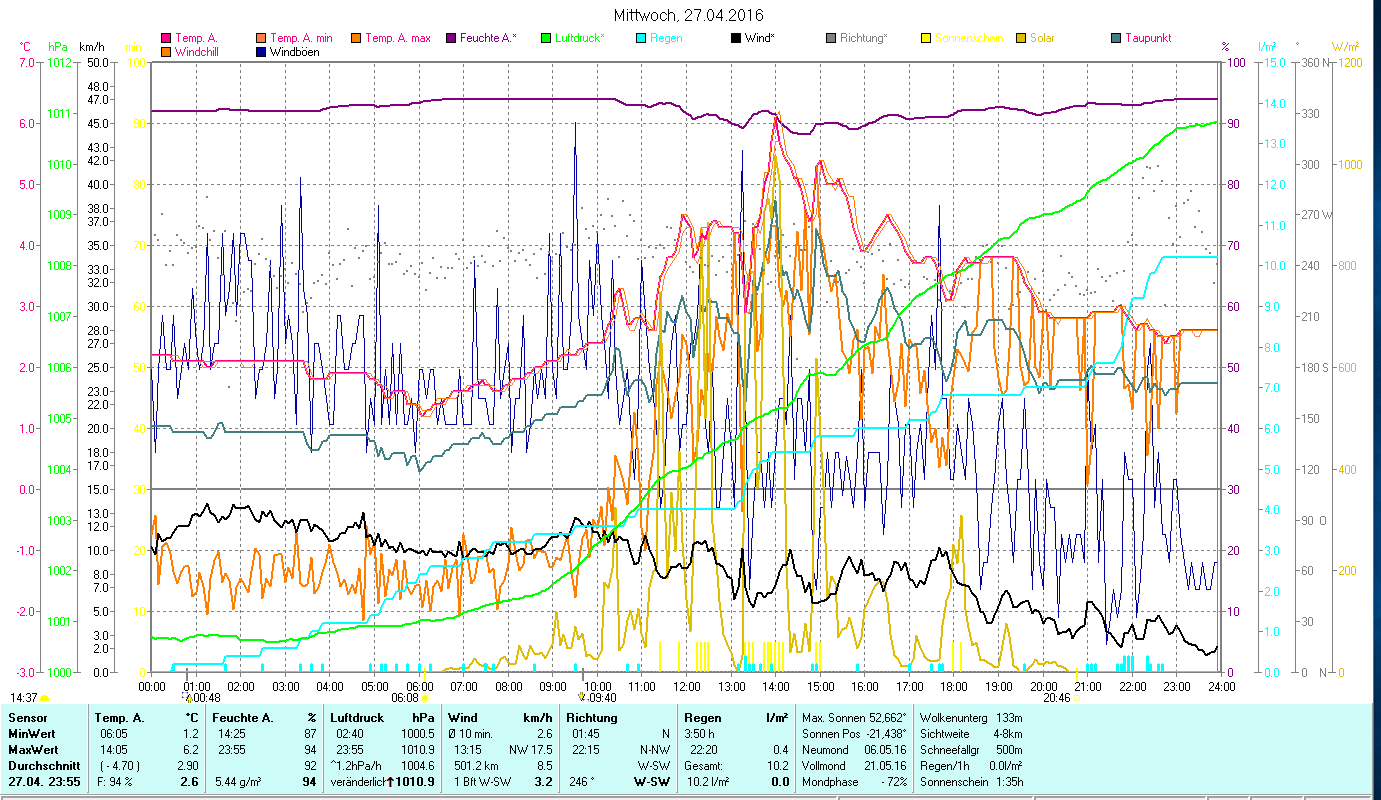
Task: Click the sun icon beside 14:37
Action: (x=44, y=698)
